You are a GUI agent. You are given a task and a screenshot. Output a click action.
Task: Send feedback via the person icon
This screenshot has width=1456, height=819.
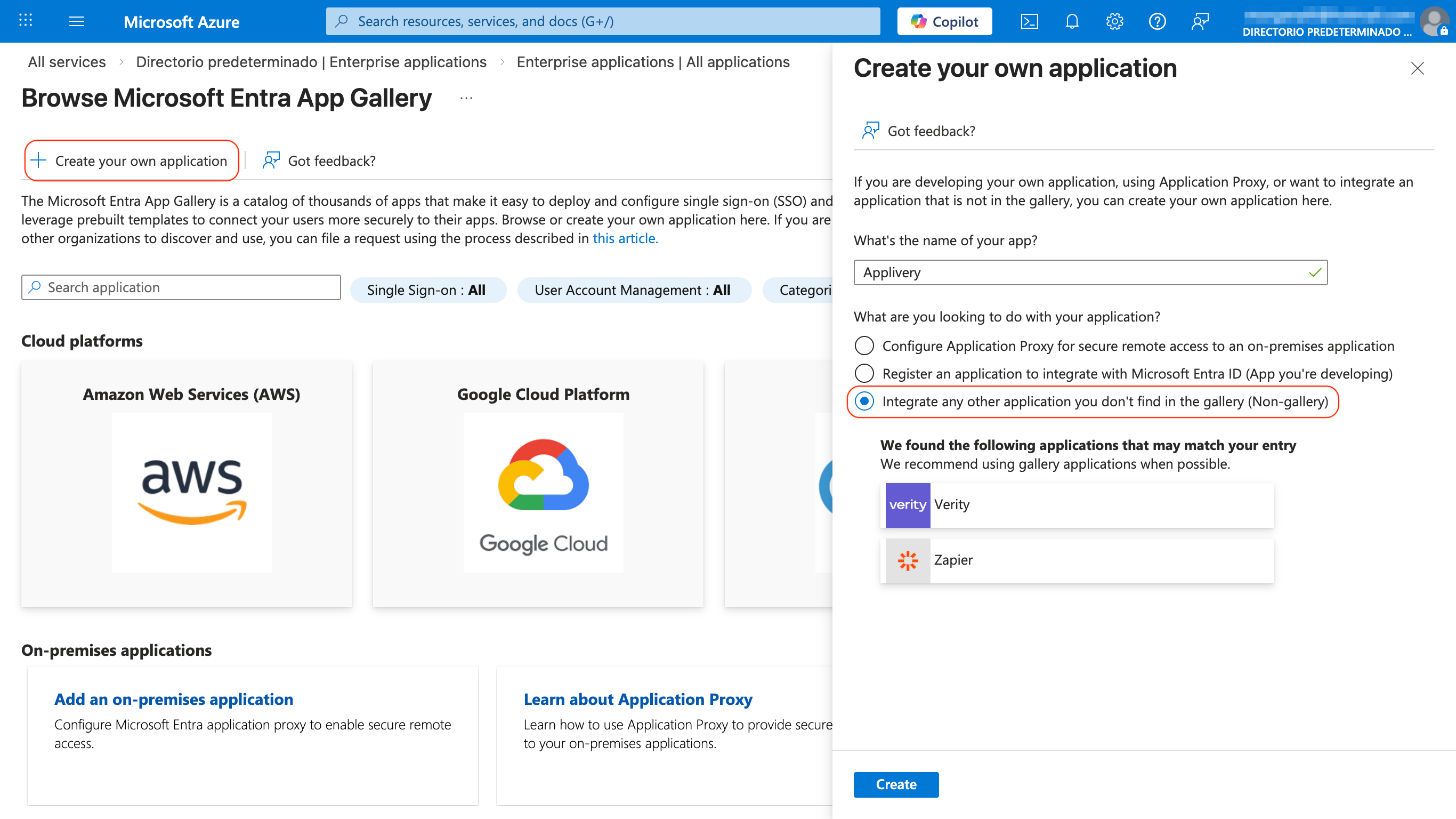(1200, 21)
